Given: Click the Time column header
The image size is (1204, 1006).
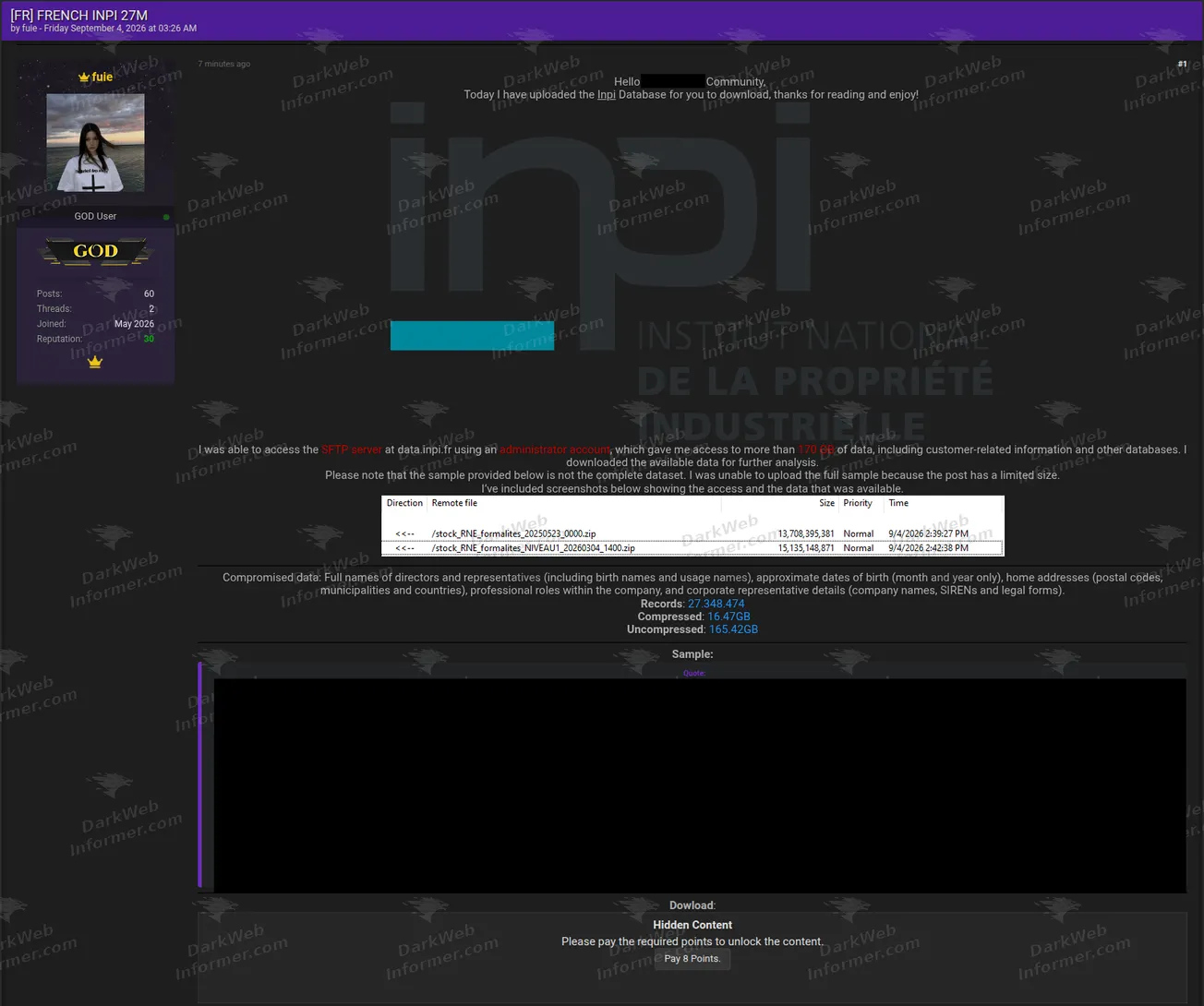Looking at the screenshot, I should 898,503.
